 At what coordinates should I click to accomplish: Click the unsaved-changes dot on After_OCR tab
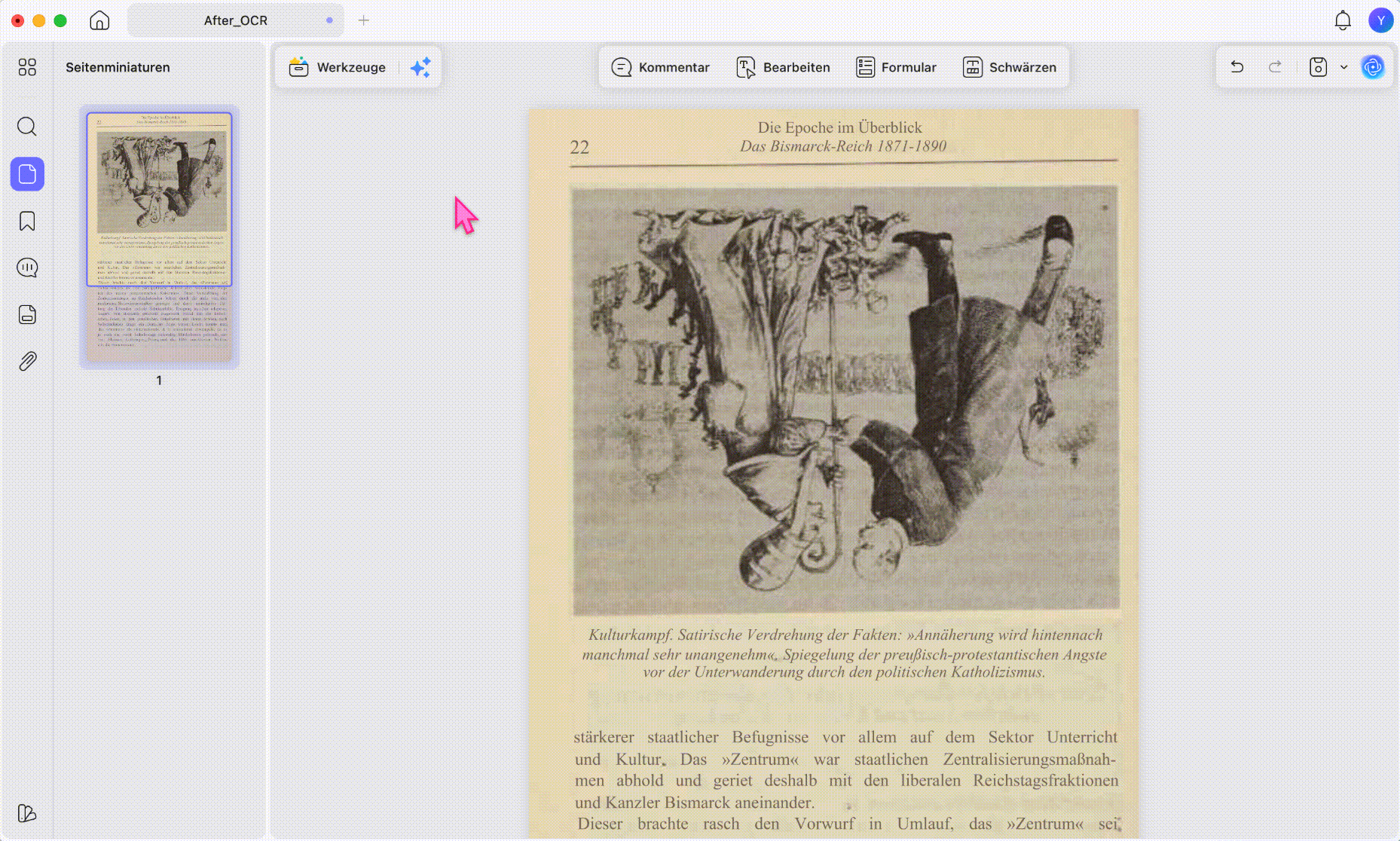click(329, 20)
